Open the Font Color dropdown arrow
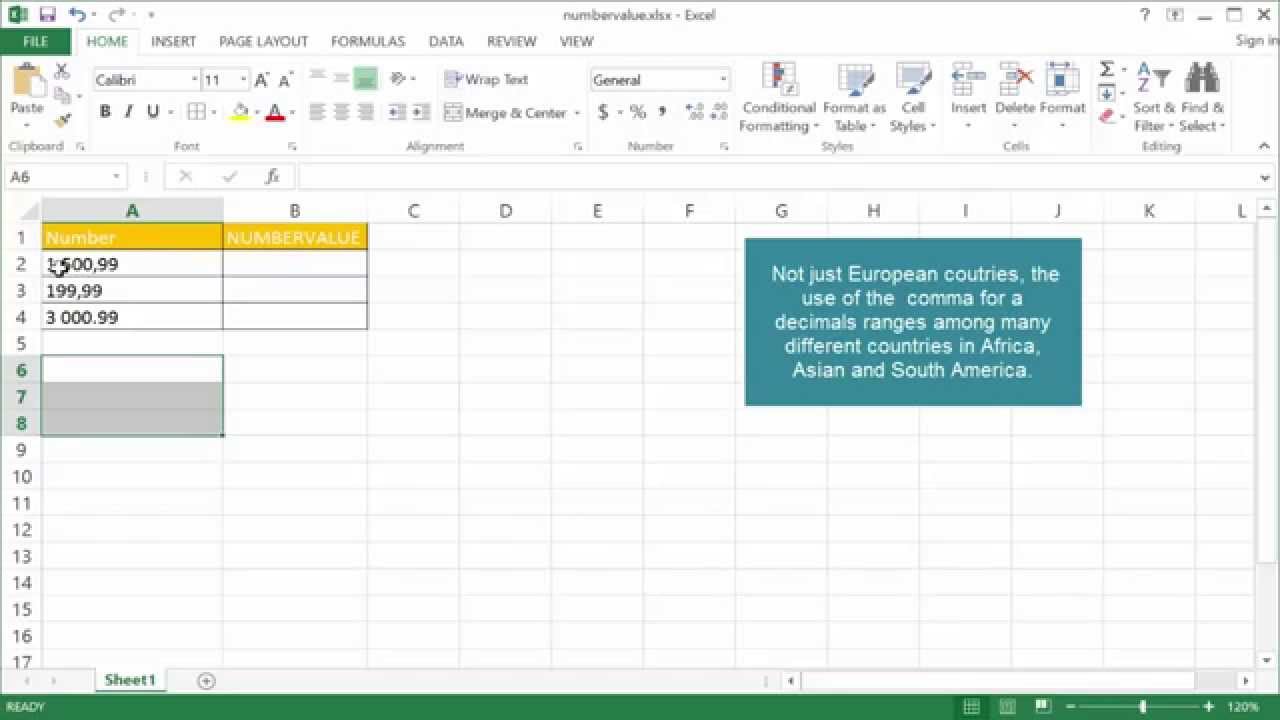Viewport: 1280px width, 720px height. click(x=292, y=112)
